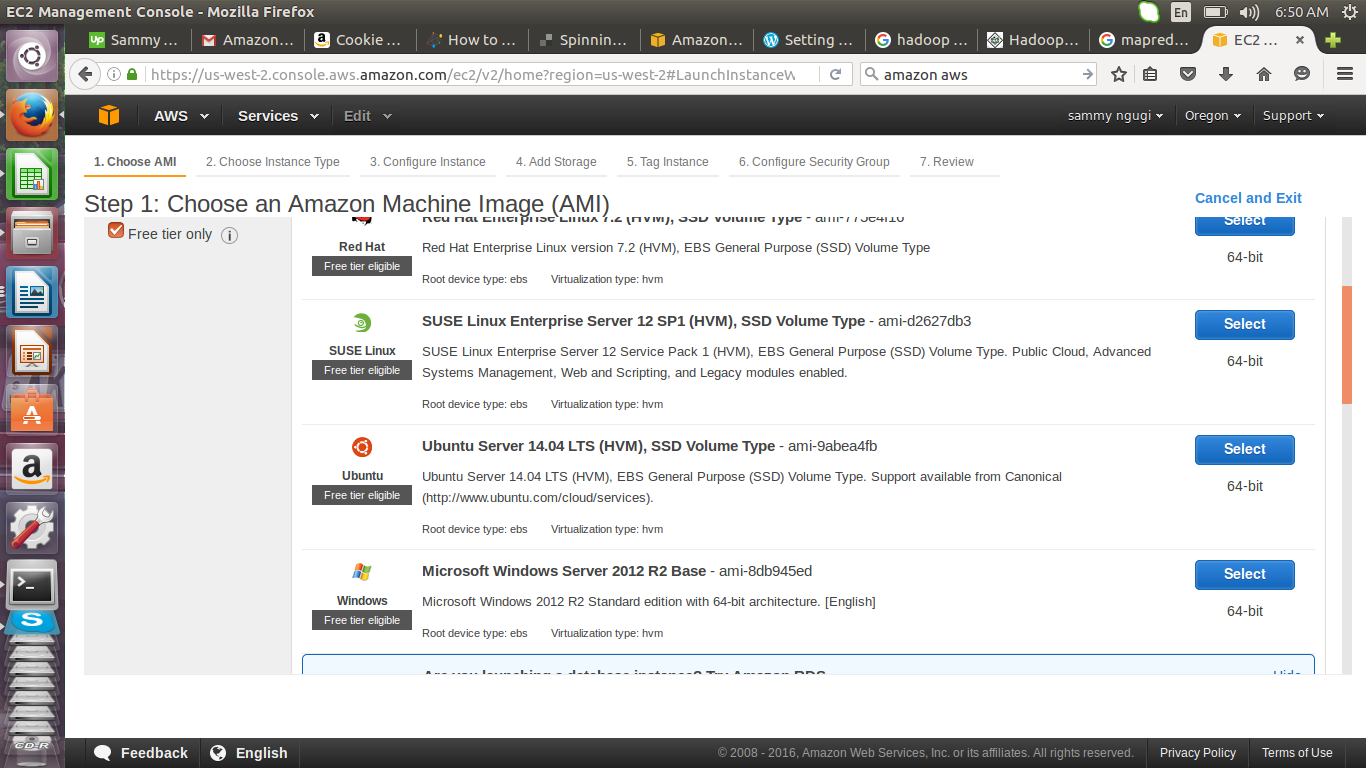The image size is (1366, 768).
Task: Reload the current page
Action: pos(835,74)
